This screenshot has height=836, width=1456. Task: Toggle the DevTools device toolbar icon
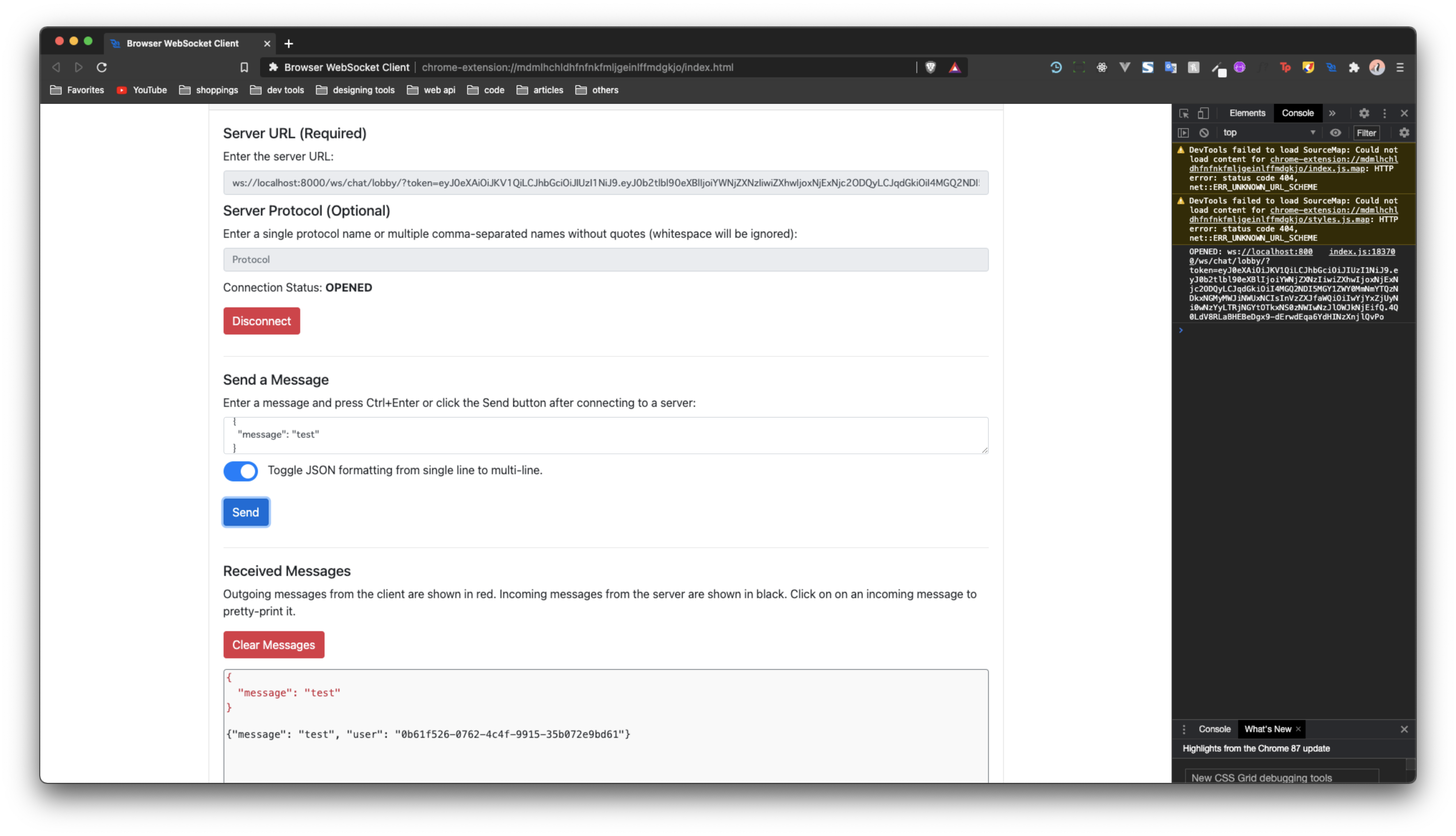1203,113
